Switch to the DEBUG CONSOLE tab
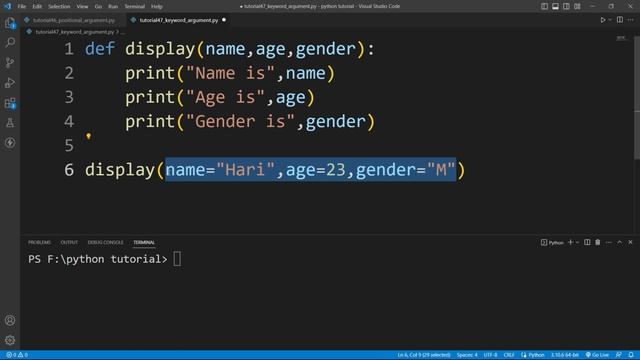The image size is (640, 360). 105,242
